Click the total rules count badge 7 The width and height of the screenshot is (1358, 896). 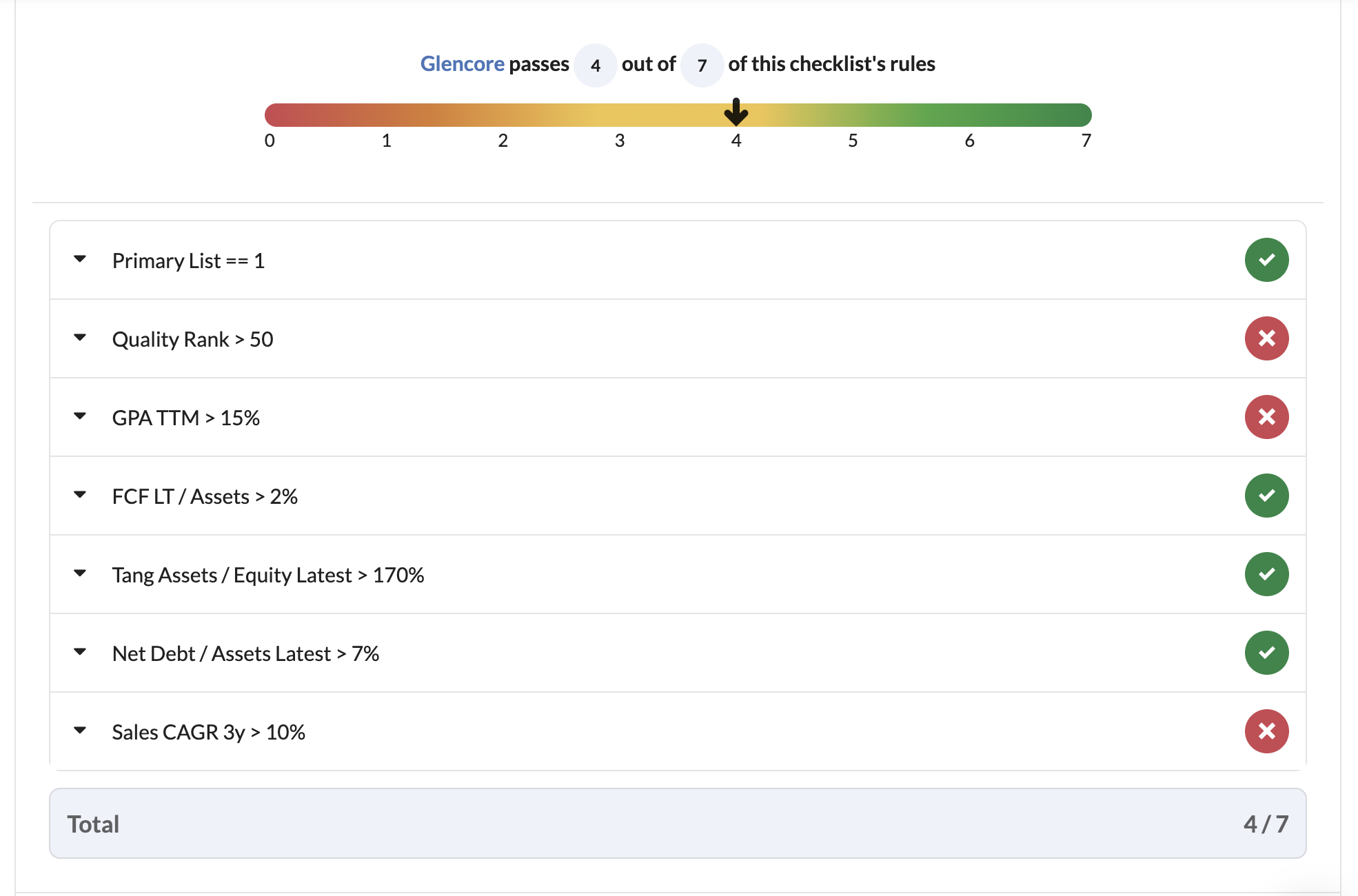point(702,65)
